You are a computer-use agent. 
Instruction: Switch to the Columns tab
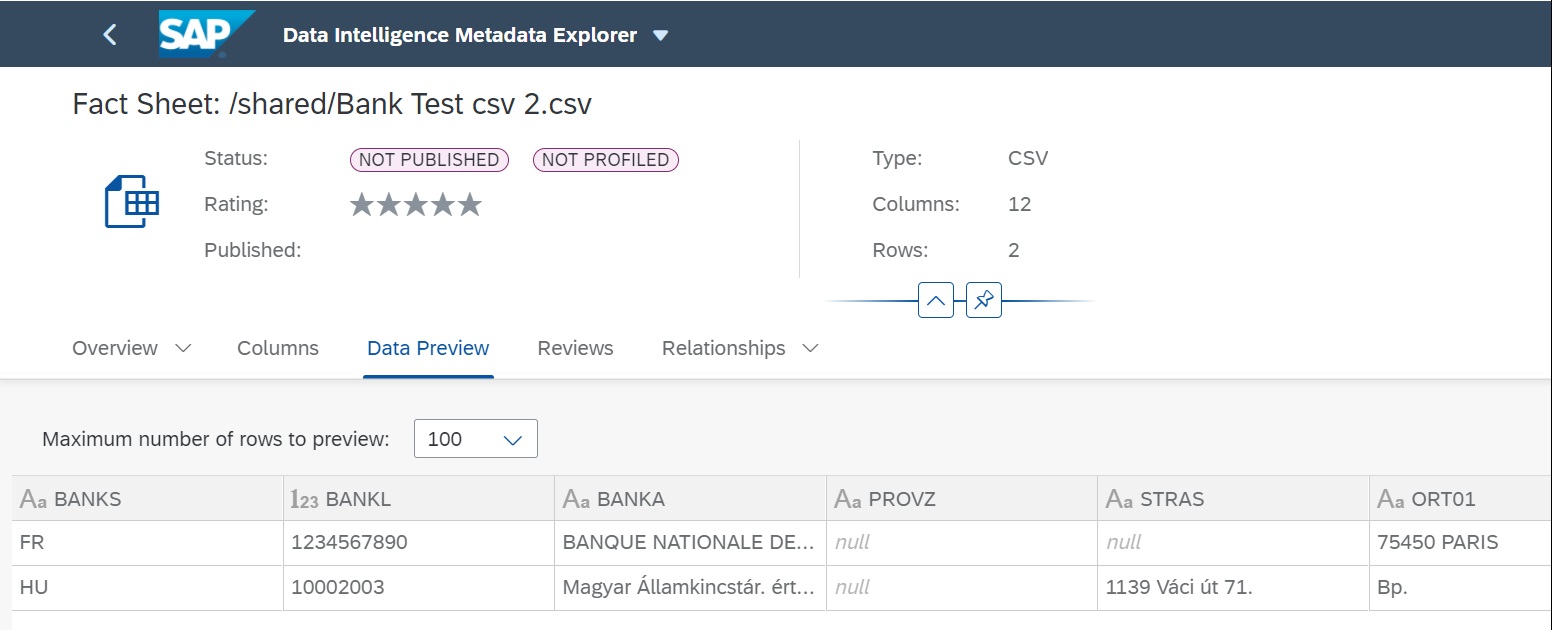coord(278,348)
